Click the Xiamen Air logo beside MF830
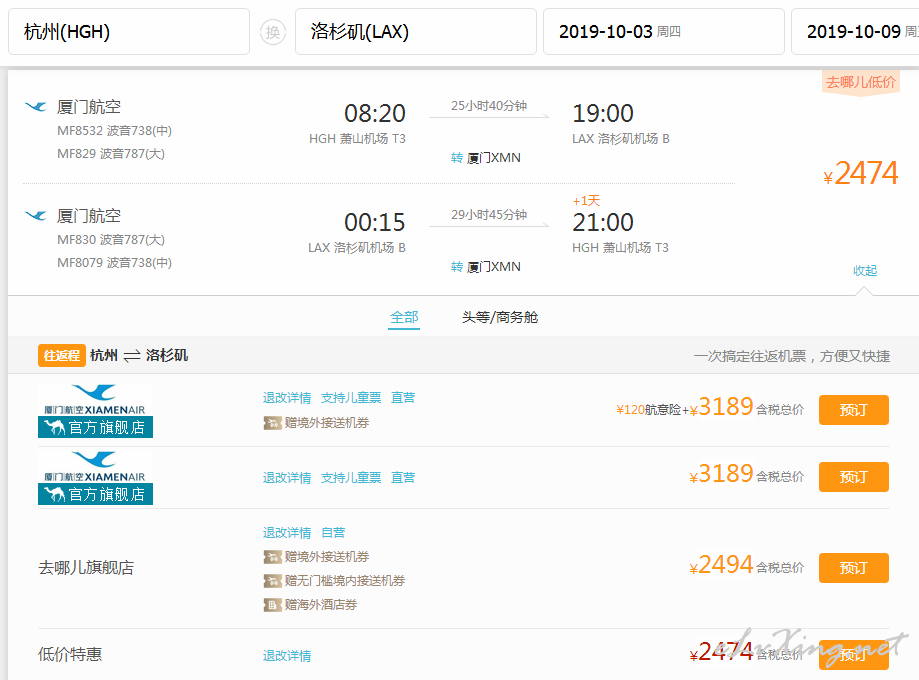 point(35,216)
